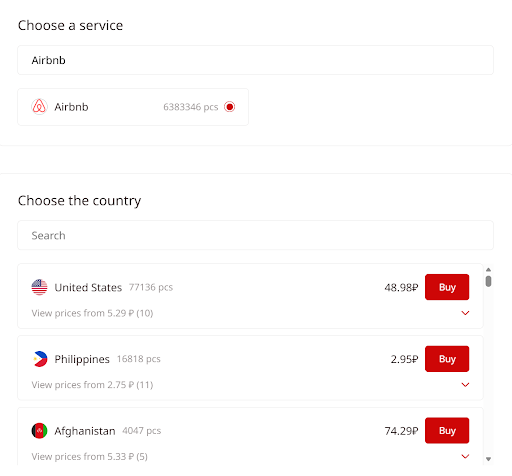Image resolution: width=512 pixels, height=476 pixels.
Task: Click the Philippines flag icon
Action: tap(39, 359)
